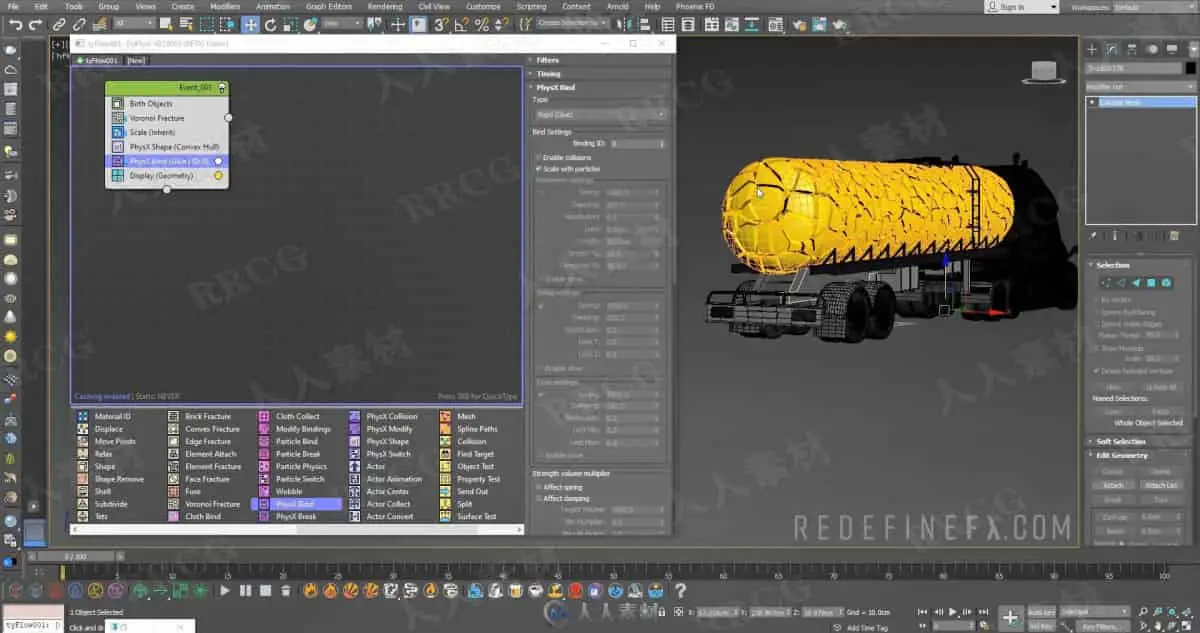
Task: Toggle the Percent Snap icon
Action: 481,24
